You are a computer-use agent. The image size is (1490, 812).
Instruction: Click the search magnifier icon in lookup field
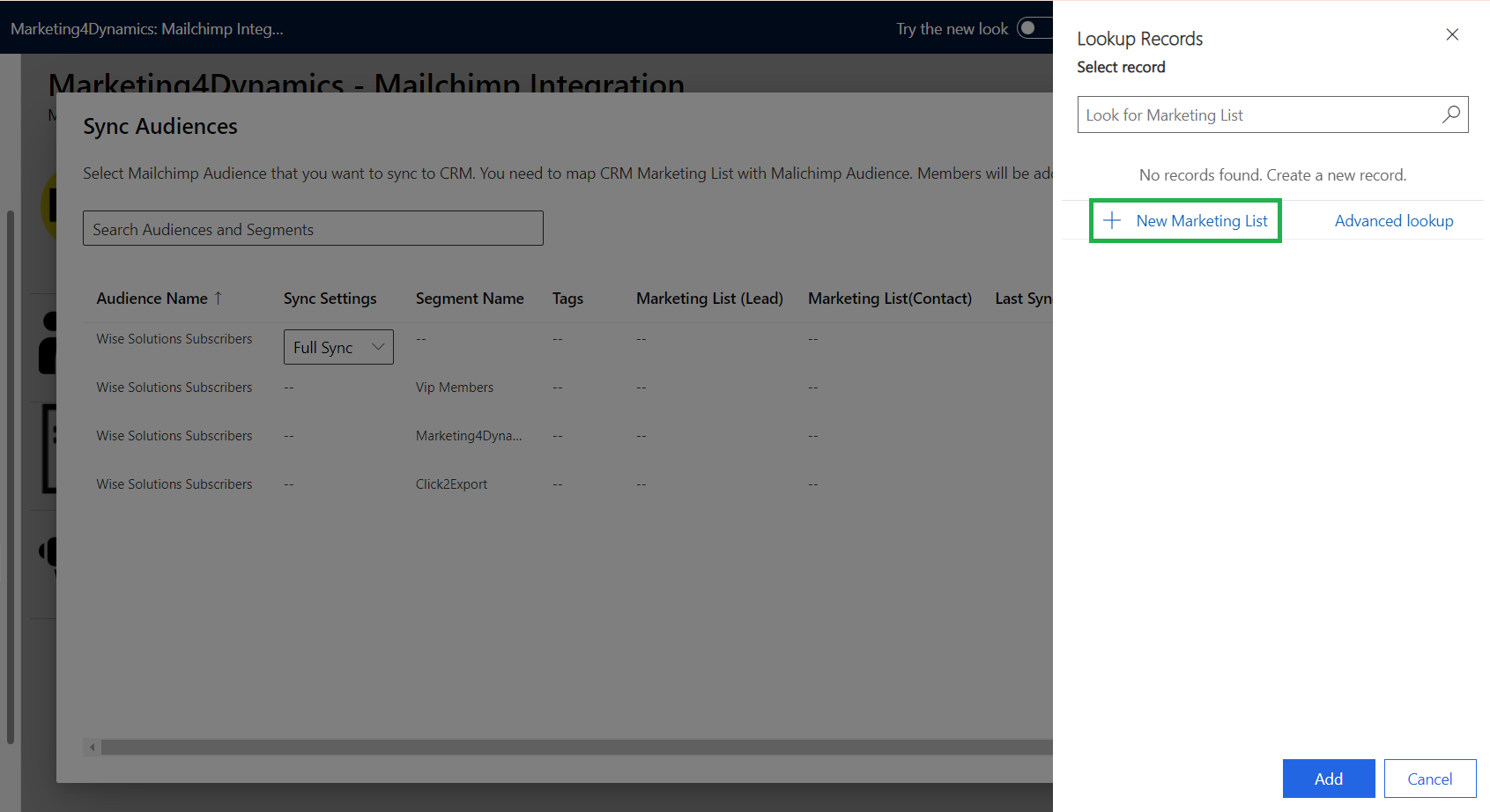(1450, 114)
